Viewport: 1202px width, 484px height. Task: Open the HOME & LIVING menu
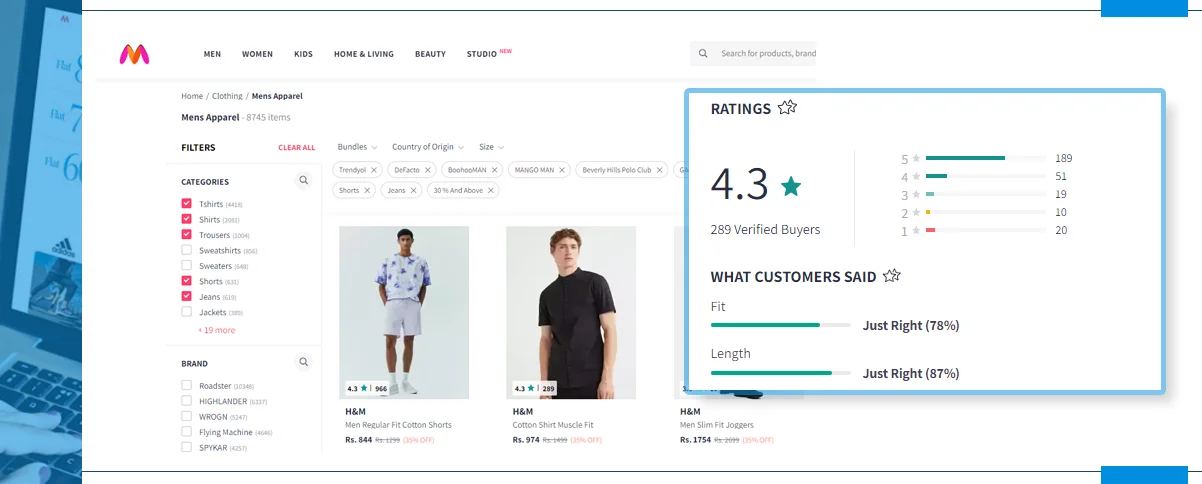pyautogui.click(x=364, y=54)
